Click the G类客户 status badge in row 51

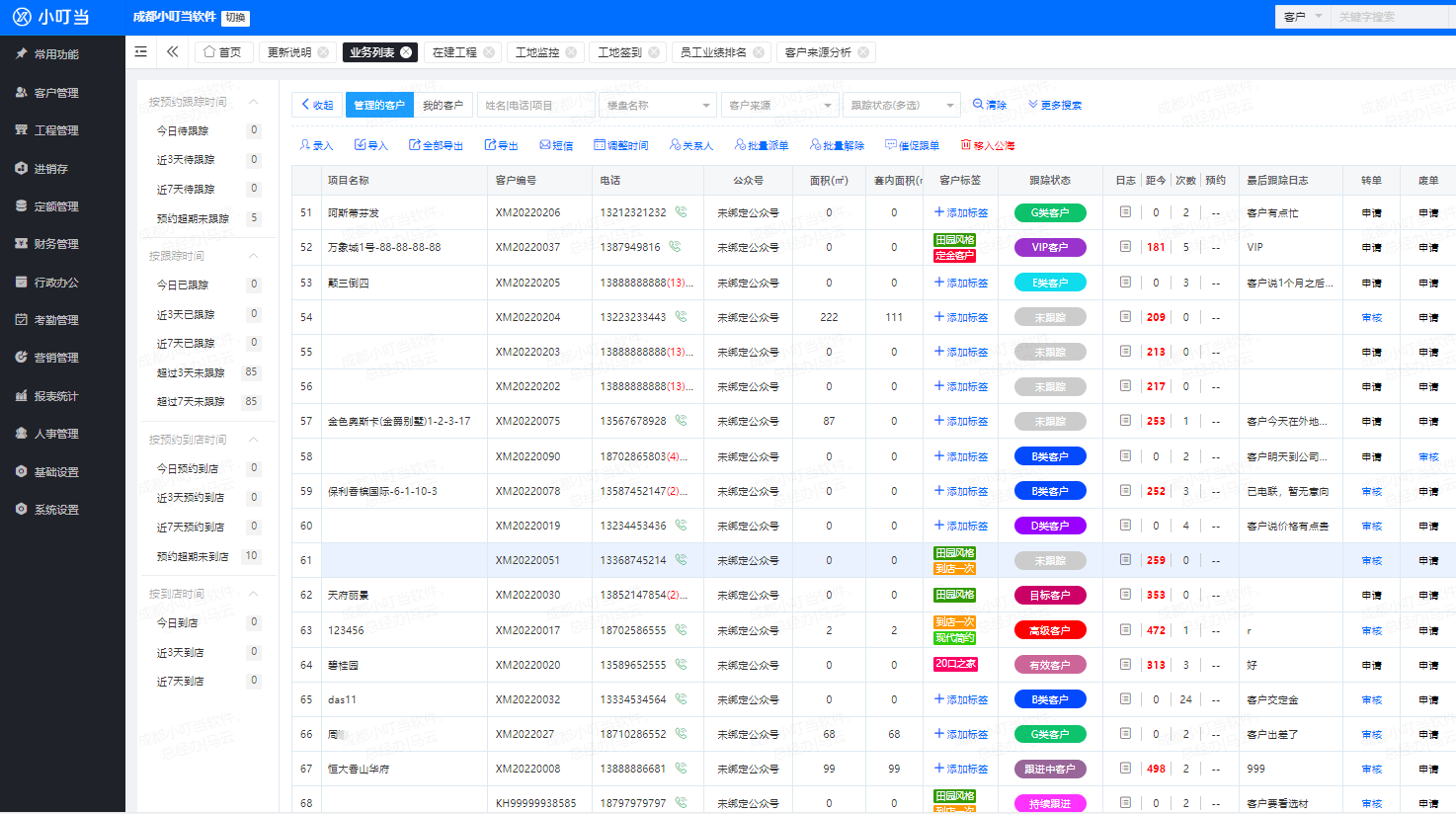click(x=1050, y=212)
